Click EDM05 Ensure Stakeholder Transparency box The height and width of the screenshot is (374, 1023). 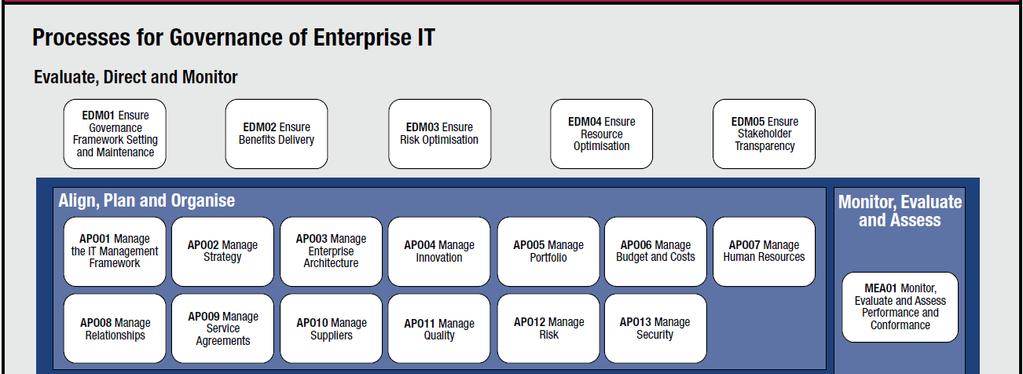click(764, 134)
